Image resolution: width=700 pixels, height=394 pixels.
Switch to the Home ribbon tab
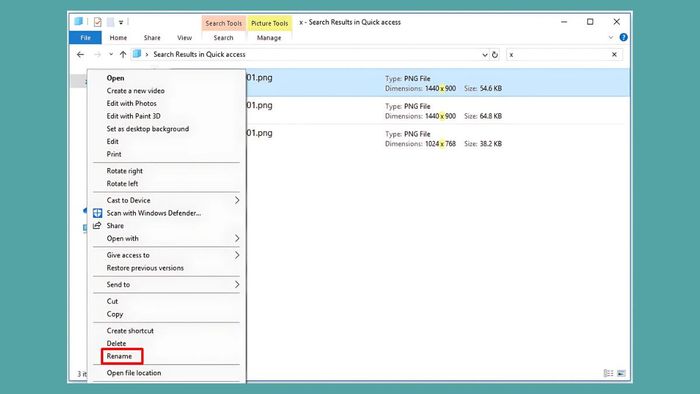click(x=118, y=38)
